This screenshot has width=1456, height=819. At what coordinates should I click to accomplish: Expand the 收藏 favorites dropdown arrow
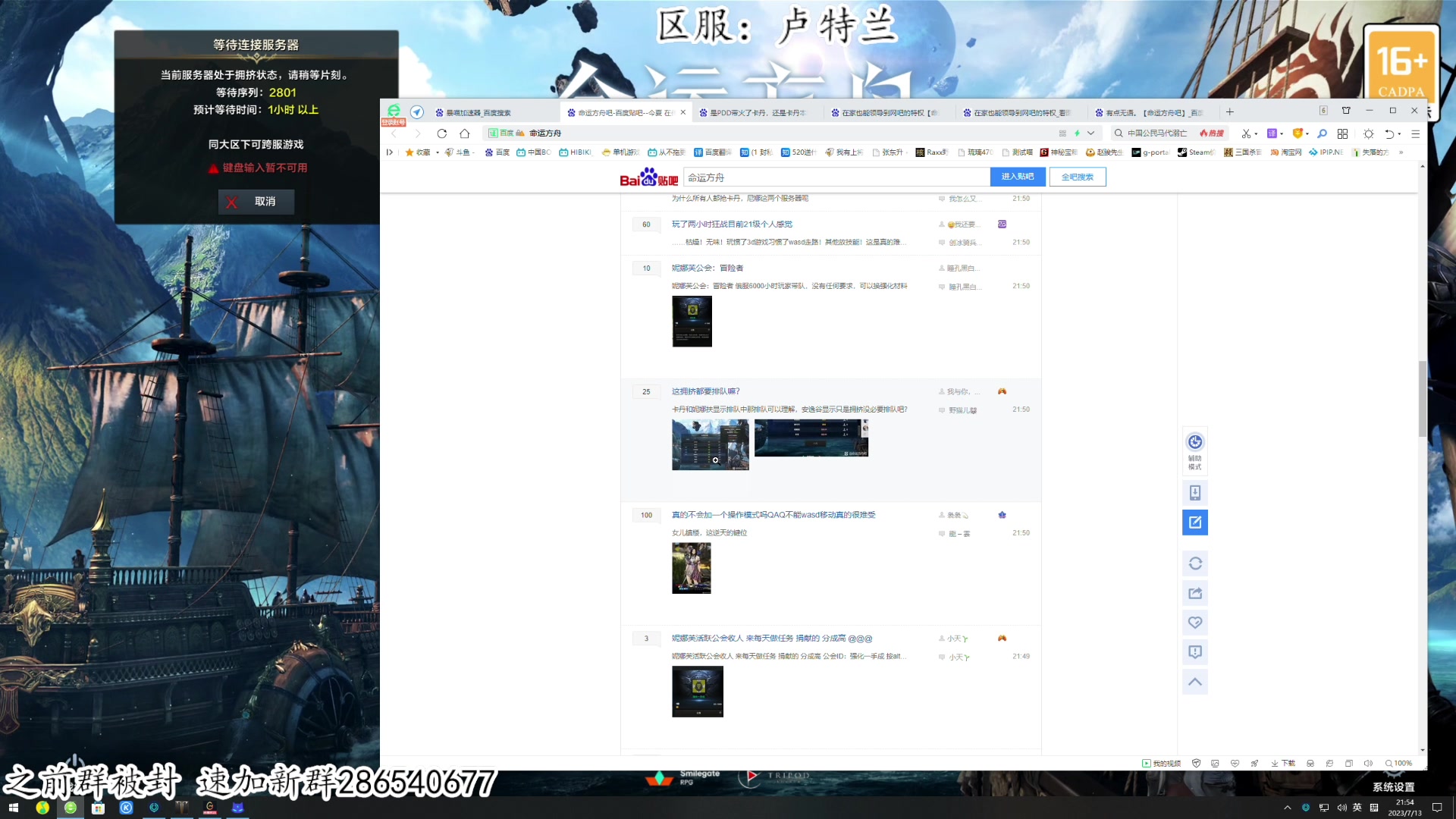(437, 152)
